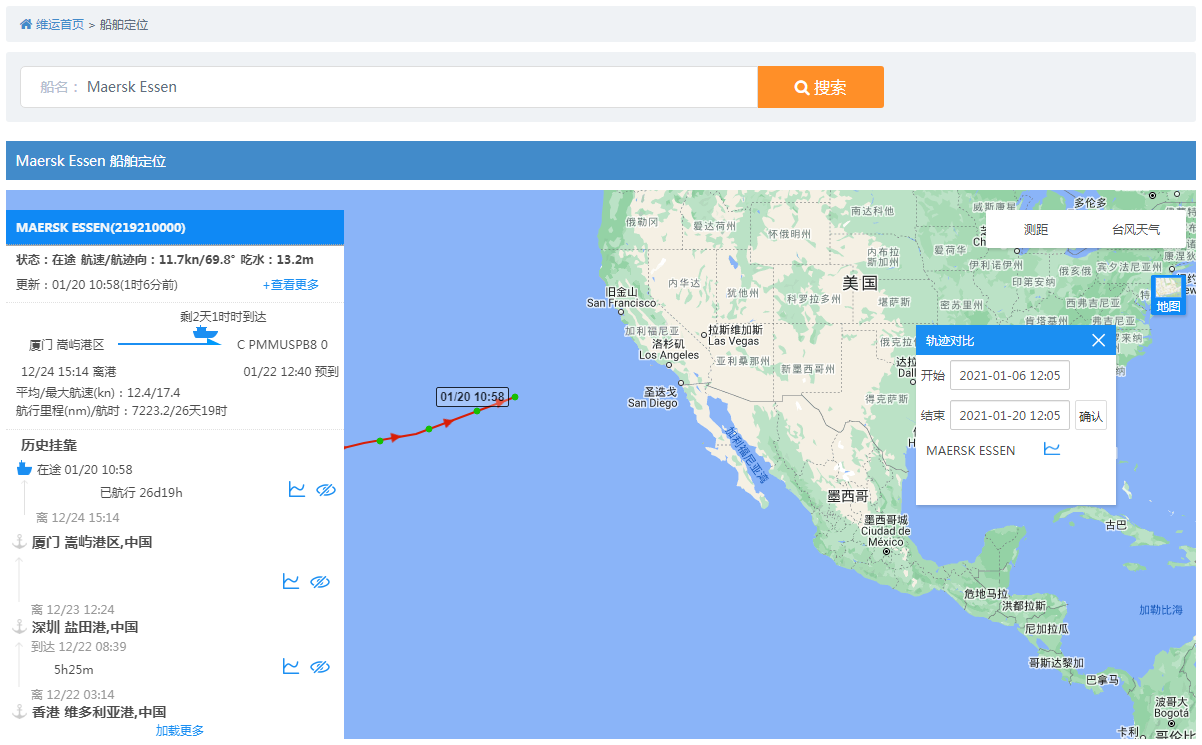Click the 剩2天1时到达 remaining time text

pos(223,316)
